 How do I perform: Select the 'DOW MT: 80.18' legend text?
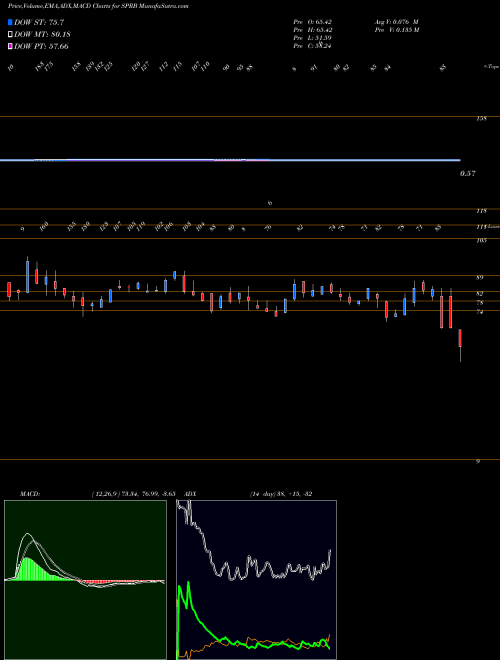pos(42,35)
